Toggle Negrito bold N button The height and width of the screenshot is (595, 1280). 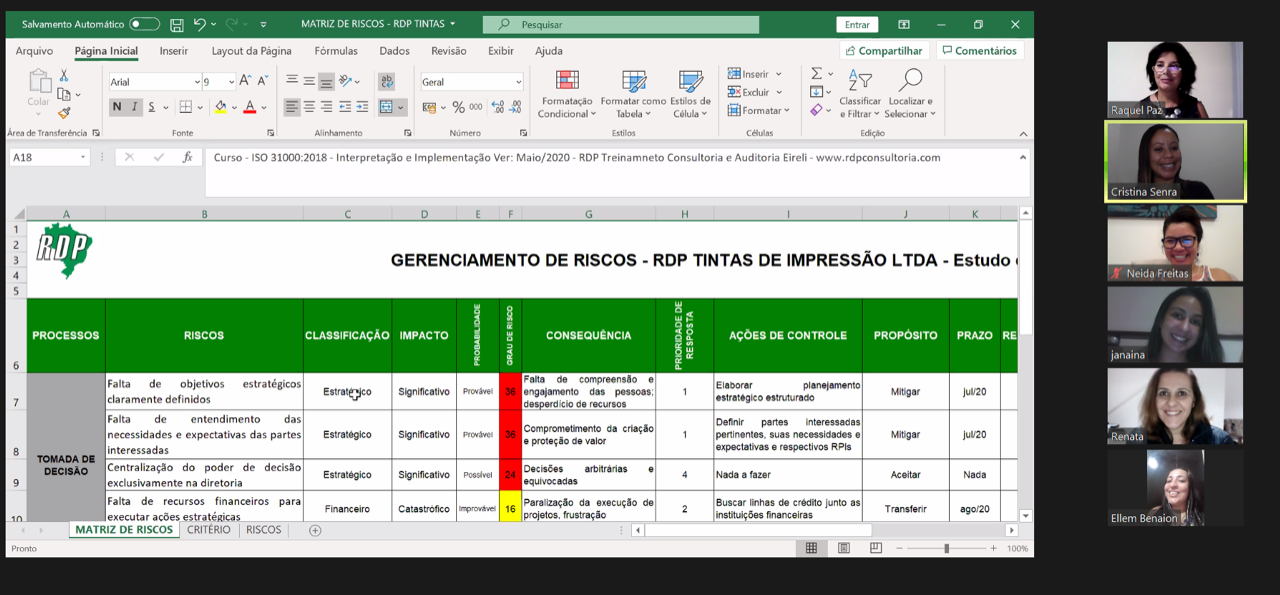[117, 107]
